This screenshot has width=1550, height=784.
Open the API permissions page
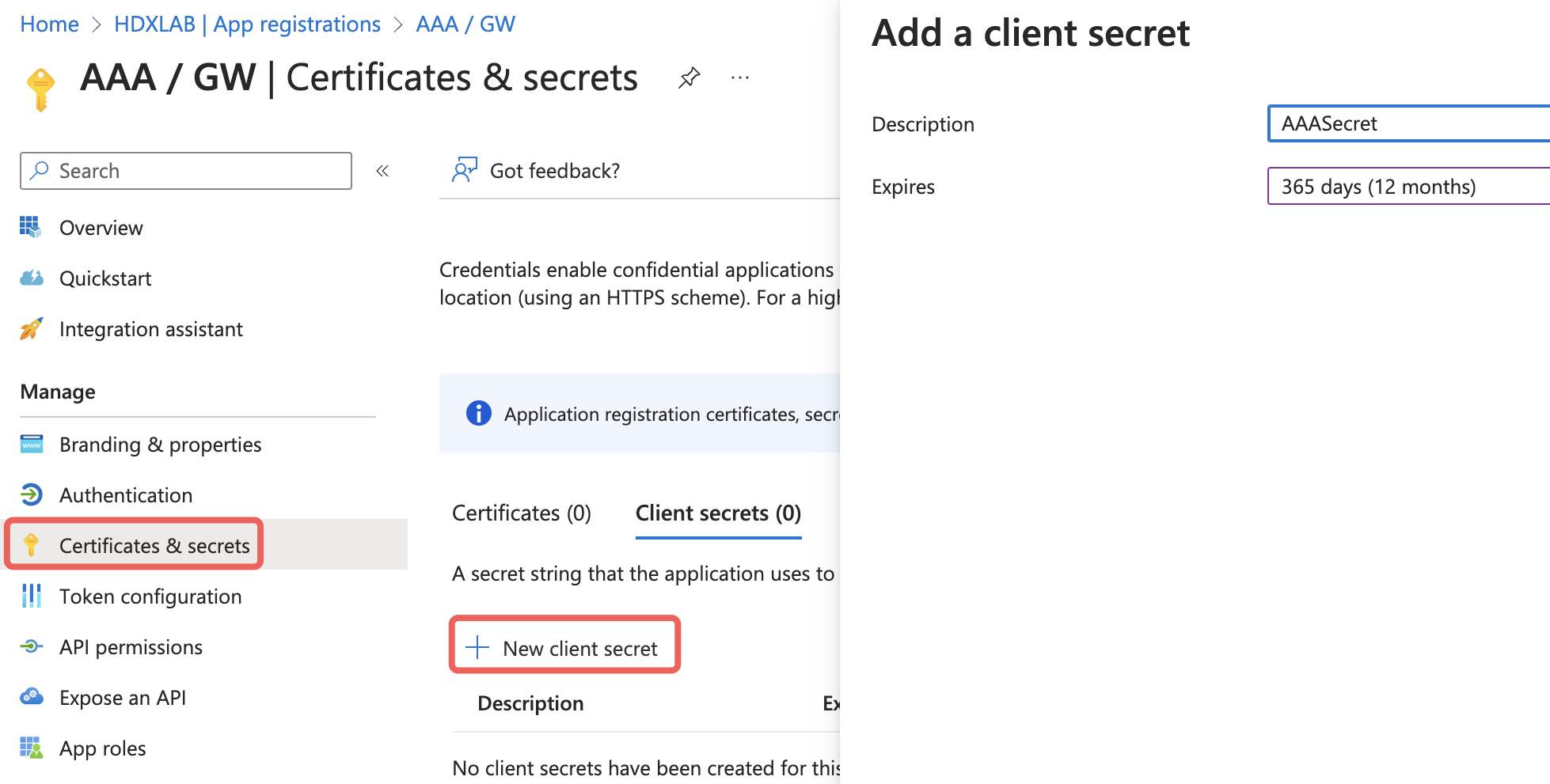point(131,646)
